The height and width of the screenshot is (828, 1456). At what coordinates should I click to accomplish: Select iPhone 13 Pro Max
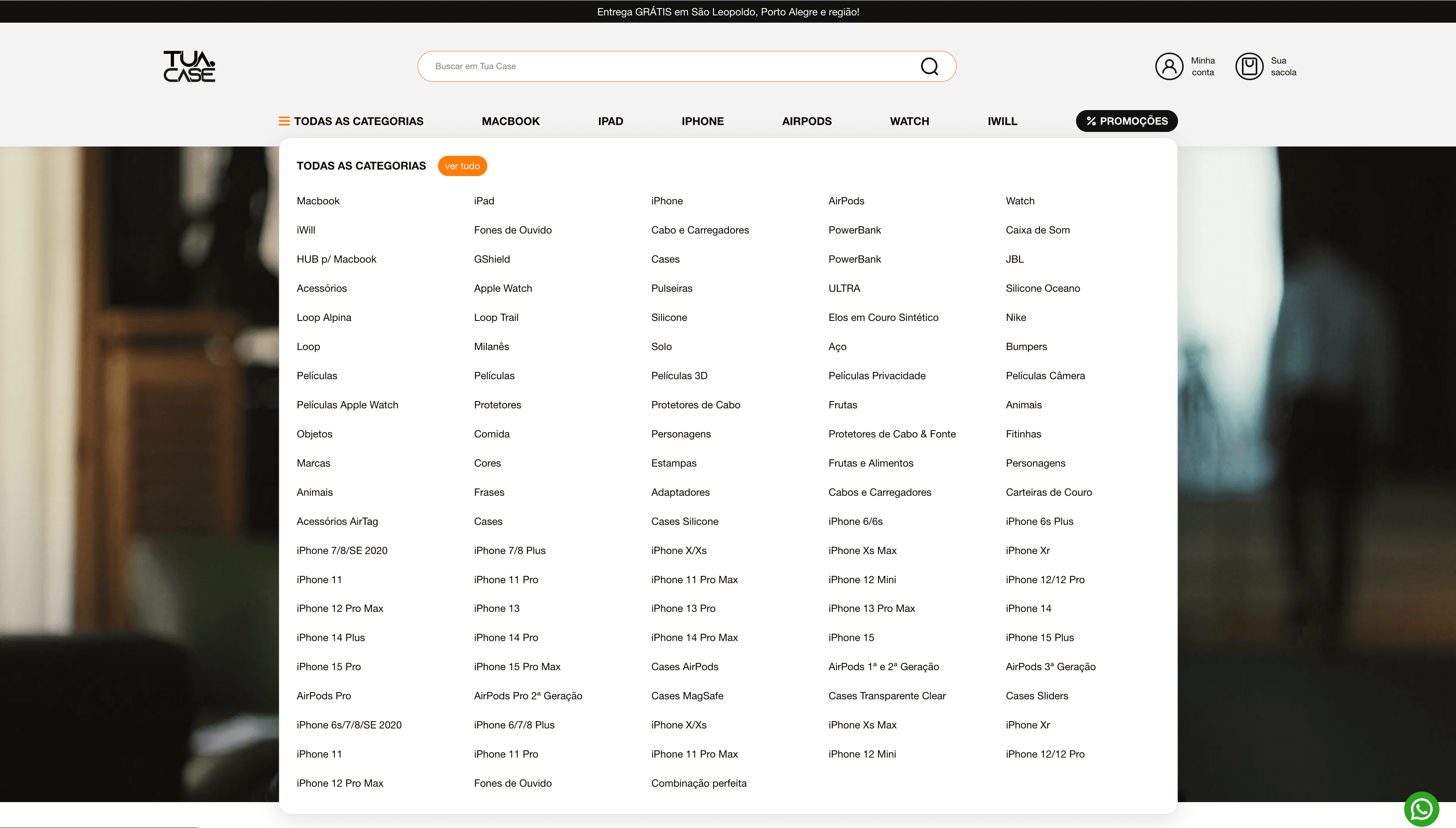point(872,609)
